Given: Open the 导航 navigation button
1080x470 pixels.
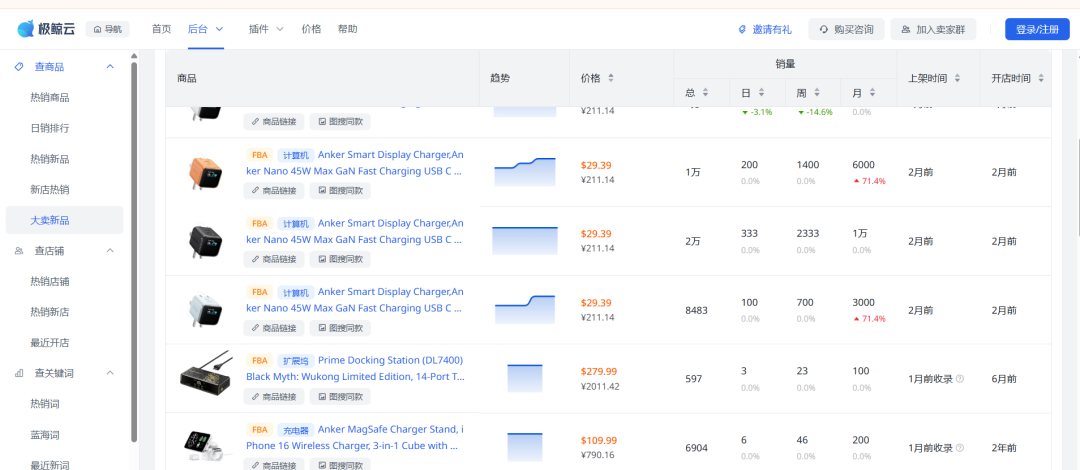Looking at the screenshot, I should point(107,29).
